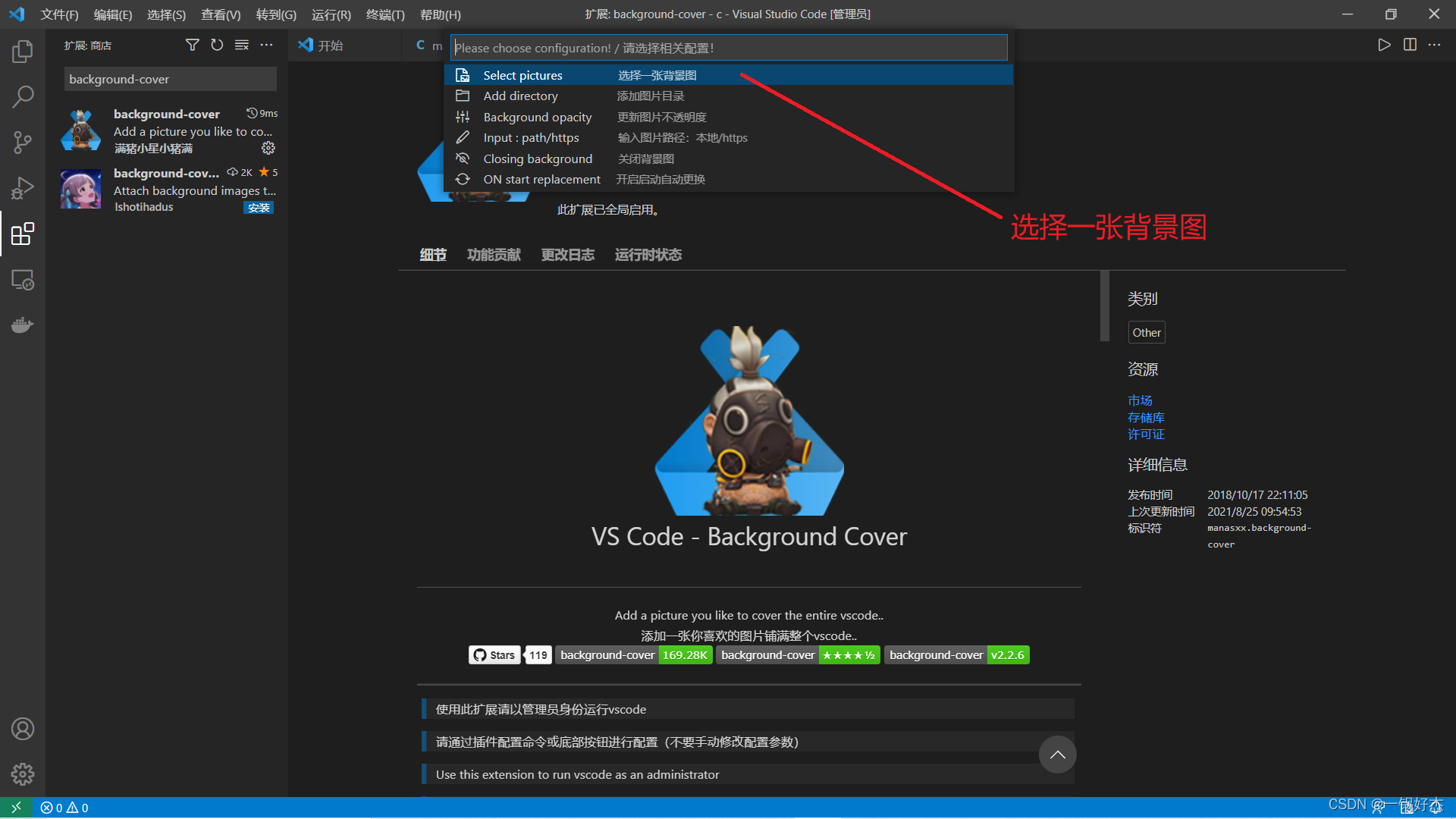Open the 编辑(E) menu
Viewport: 1456px width, 819px height.
click(113, 14)
